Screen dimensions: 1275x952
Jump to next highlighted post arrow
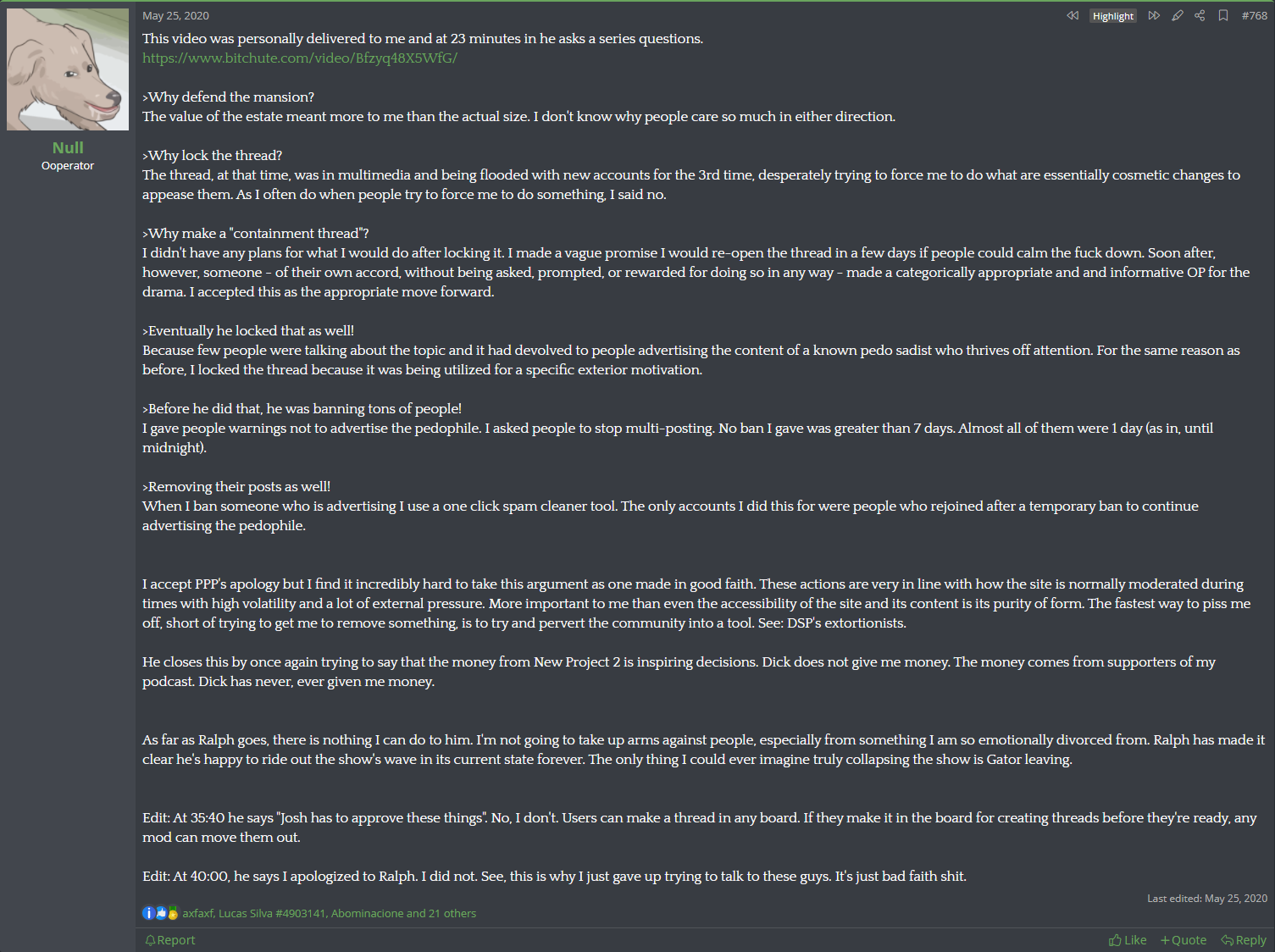[x=1154, y=16]
